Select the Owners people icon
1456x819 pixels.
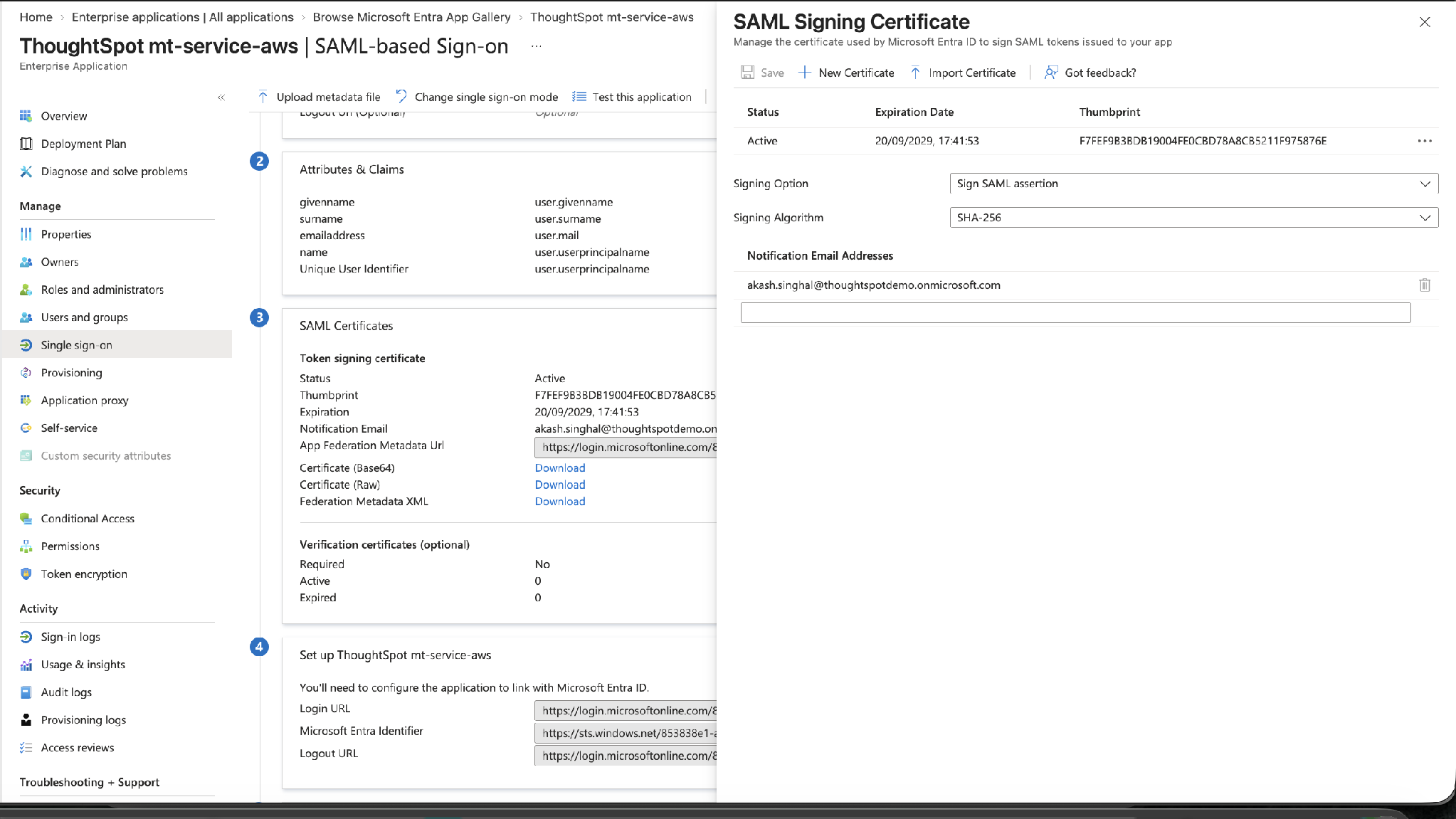click(x=26, y=262)
